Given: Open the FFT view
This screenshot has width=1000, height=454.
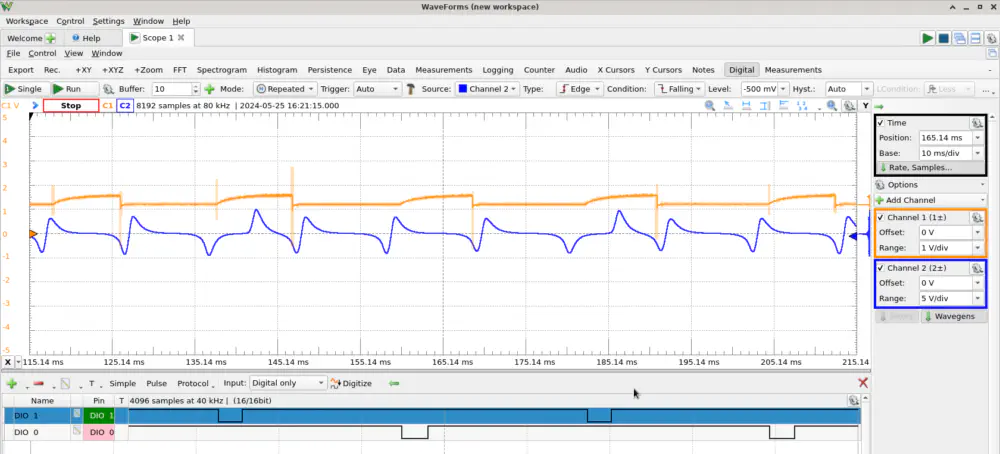Looking at the screenshot, I should tap(180, 70).
